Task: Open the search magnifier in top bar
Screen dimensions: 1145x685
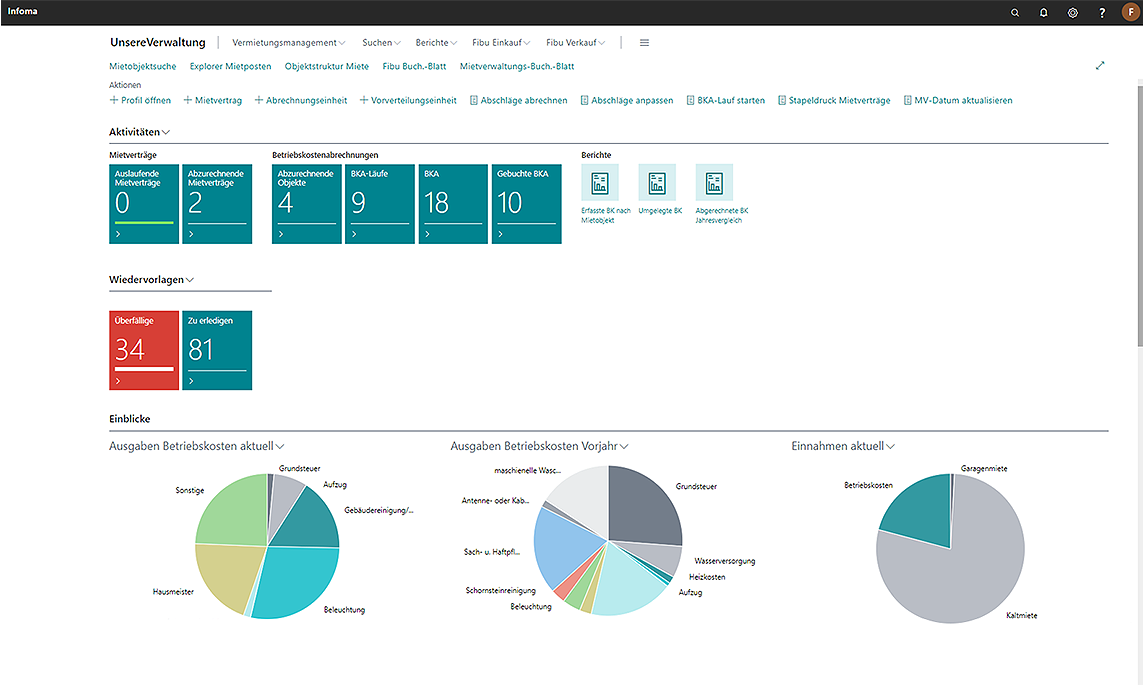Action: [1015, 13]
